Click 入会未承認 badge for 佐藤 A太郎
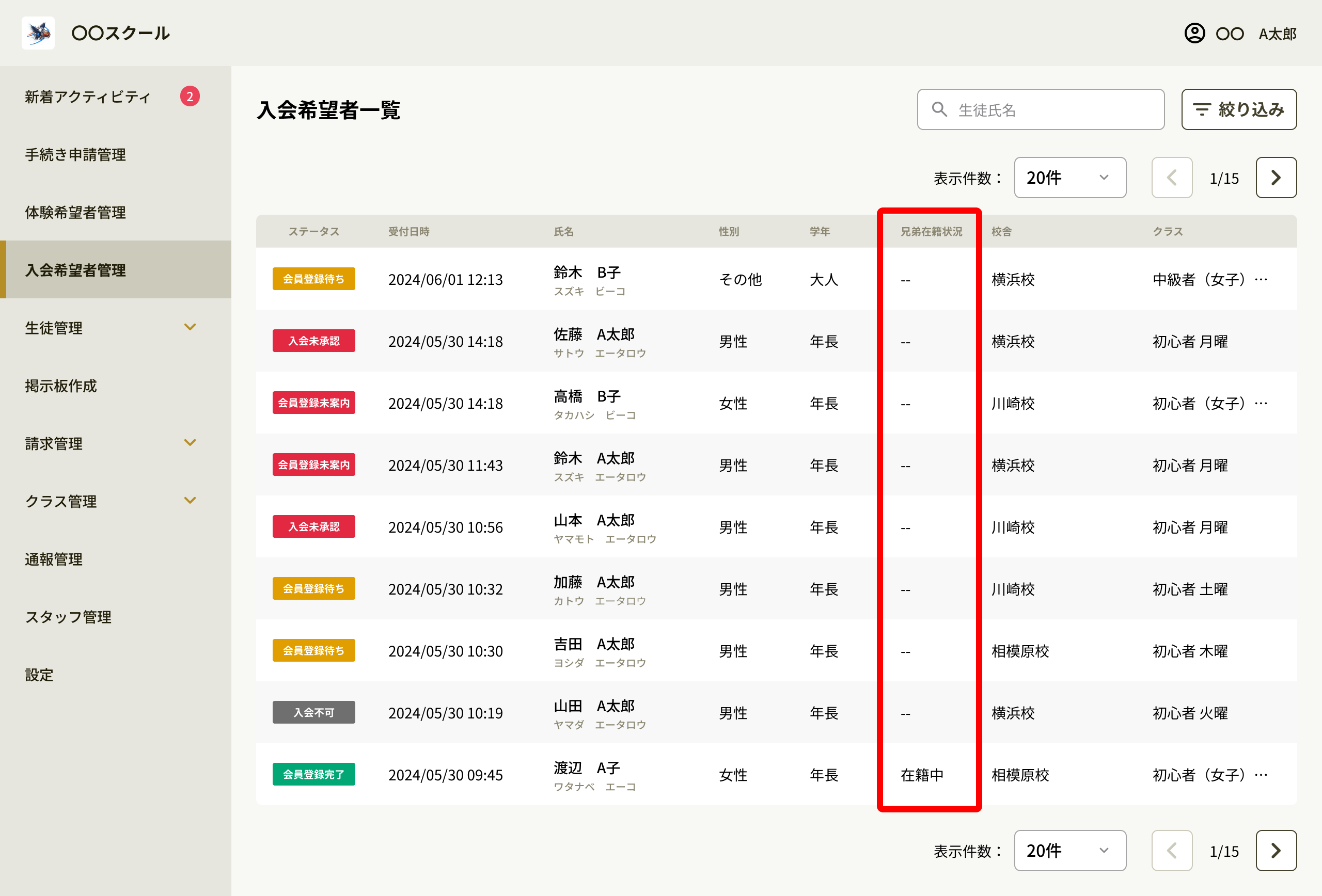Screen dimensions: 1322x896 pyautogui.click(x=313, y=341)
